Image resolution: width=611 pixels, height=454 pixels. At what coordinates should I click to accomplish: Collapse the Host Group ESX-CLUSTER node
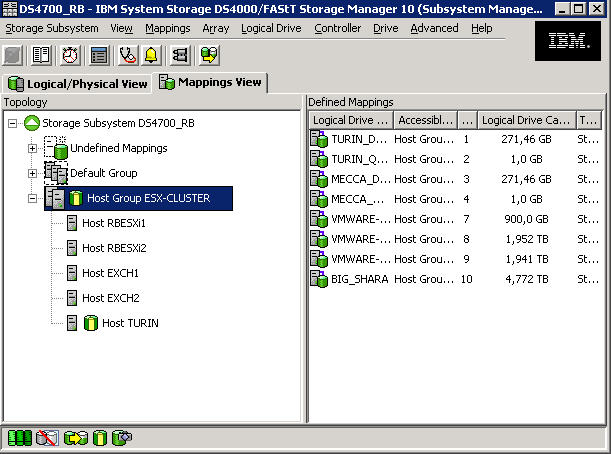coord(32,198)
